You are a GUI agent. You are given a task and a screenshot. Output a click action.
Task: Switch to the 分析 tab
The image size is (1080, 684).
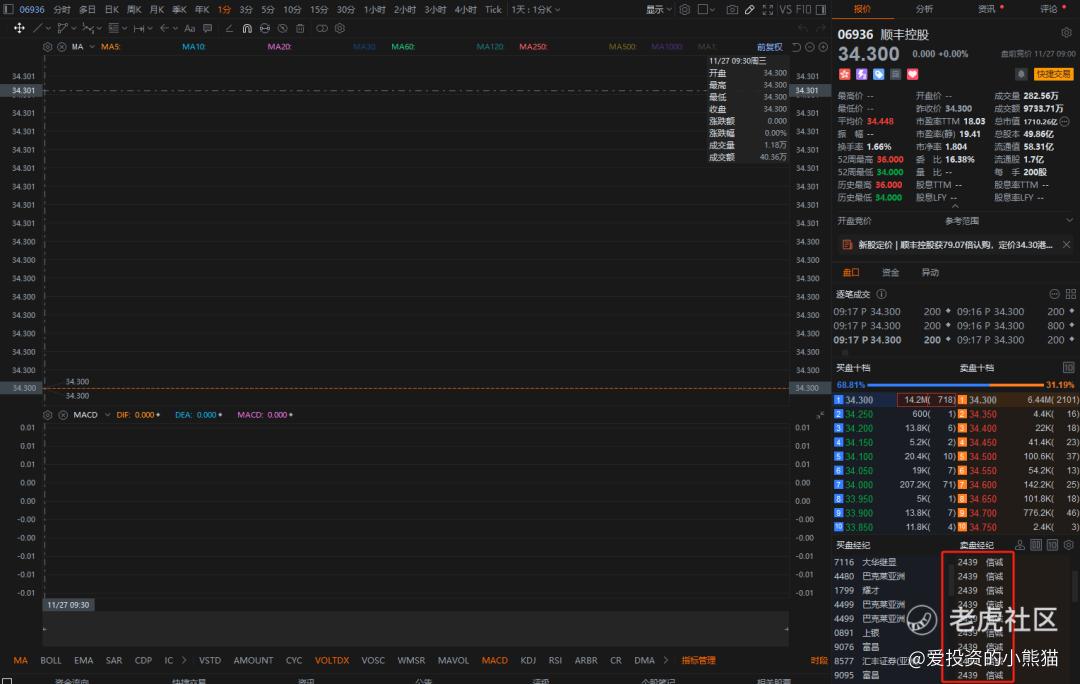click(924, 9)
